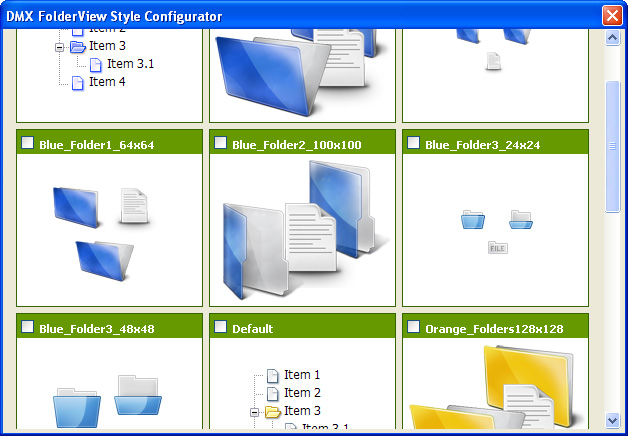
Task: Click large yellow folder in Orange_Folders128x128 preview
Action: pyautogui.click(x=528, y=380)
